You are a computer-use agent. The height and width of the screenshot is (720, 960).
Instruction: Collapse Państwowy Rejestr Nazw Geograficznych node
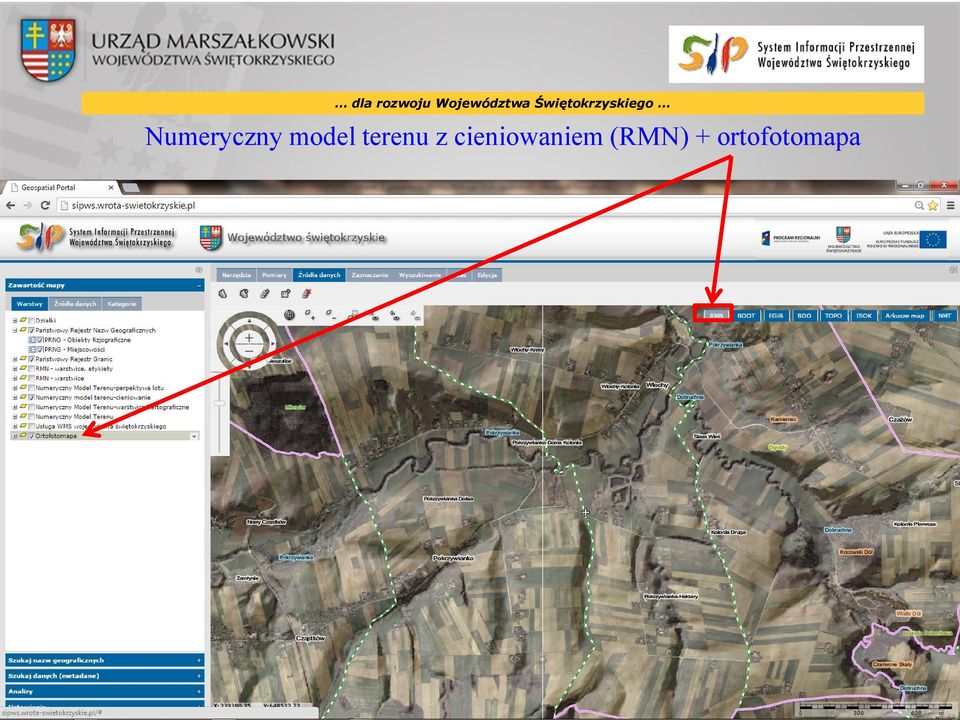pos(15,331)
